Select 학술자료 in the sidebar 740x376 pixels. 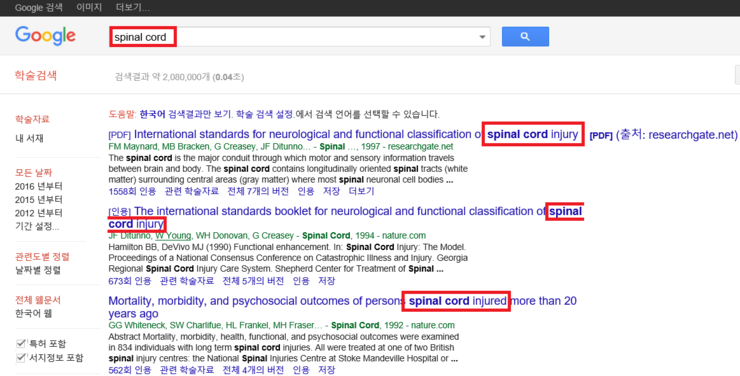32,119
